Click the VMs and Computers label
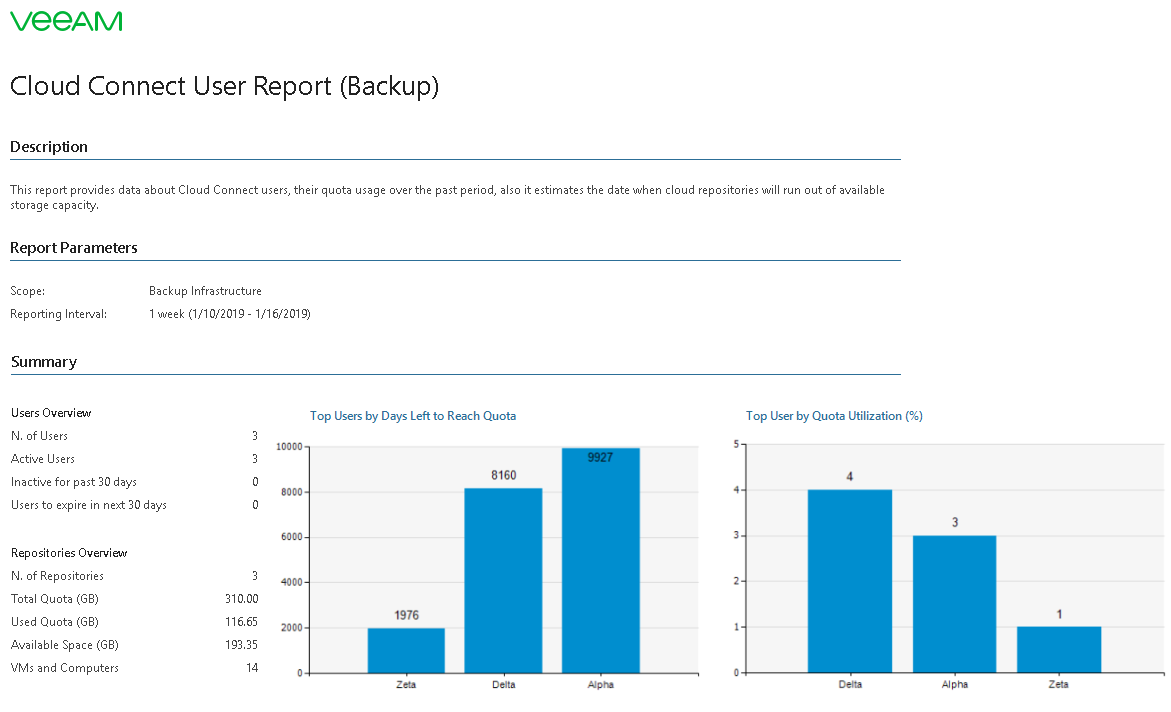This screenshot has height=712, width=1171. point(65,668)
